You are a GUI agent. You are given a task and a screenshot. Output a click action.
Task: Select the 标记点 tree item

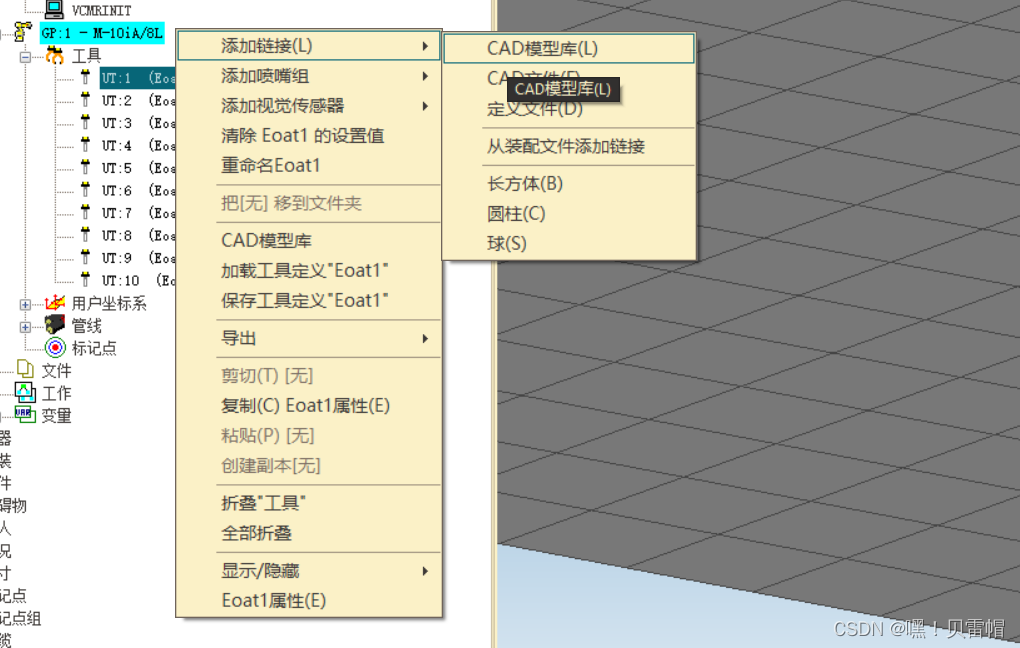(x=94, y=348)
